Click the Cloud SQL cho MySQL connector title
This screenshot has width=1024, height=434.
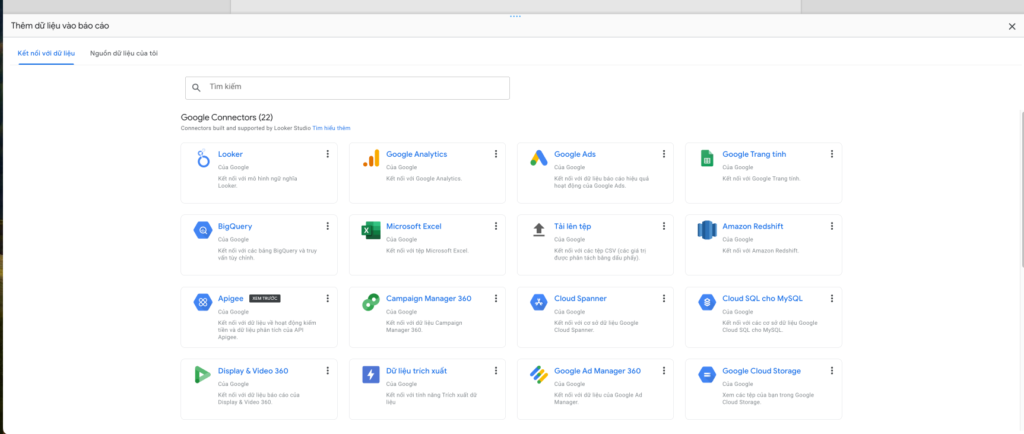tap(762, 298)
